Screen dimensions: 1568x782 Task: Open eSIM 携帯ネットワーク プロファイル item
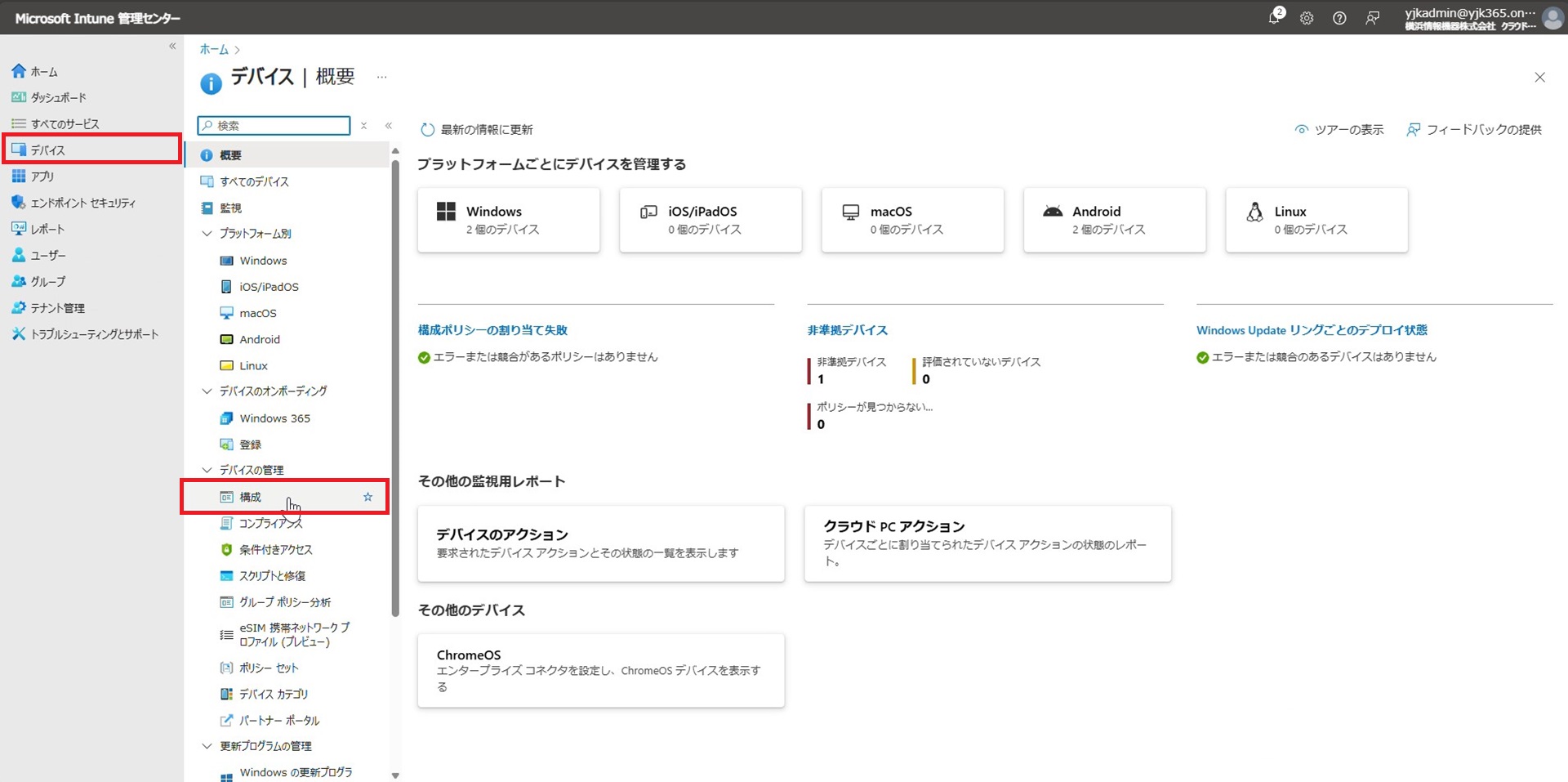(286, 635)
